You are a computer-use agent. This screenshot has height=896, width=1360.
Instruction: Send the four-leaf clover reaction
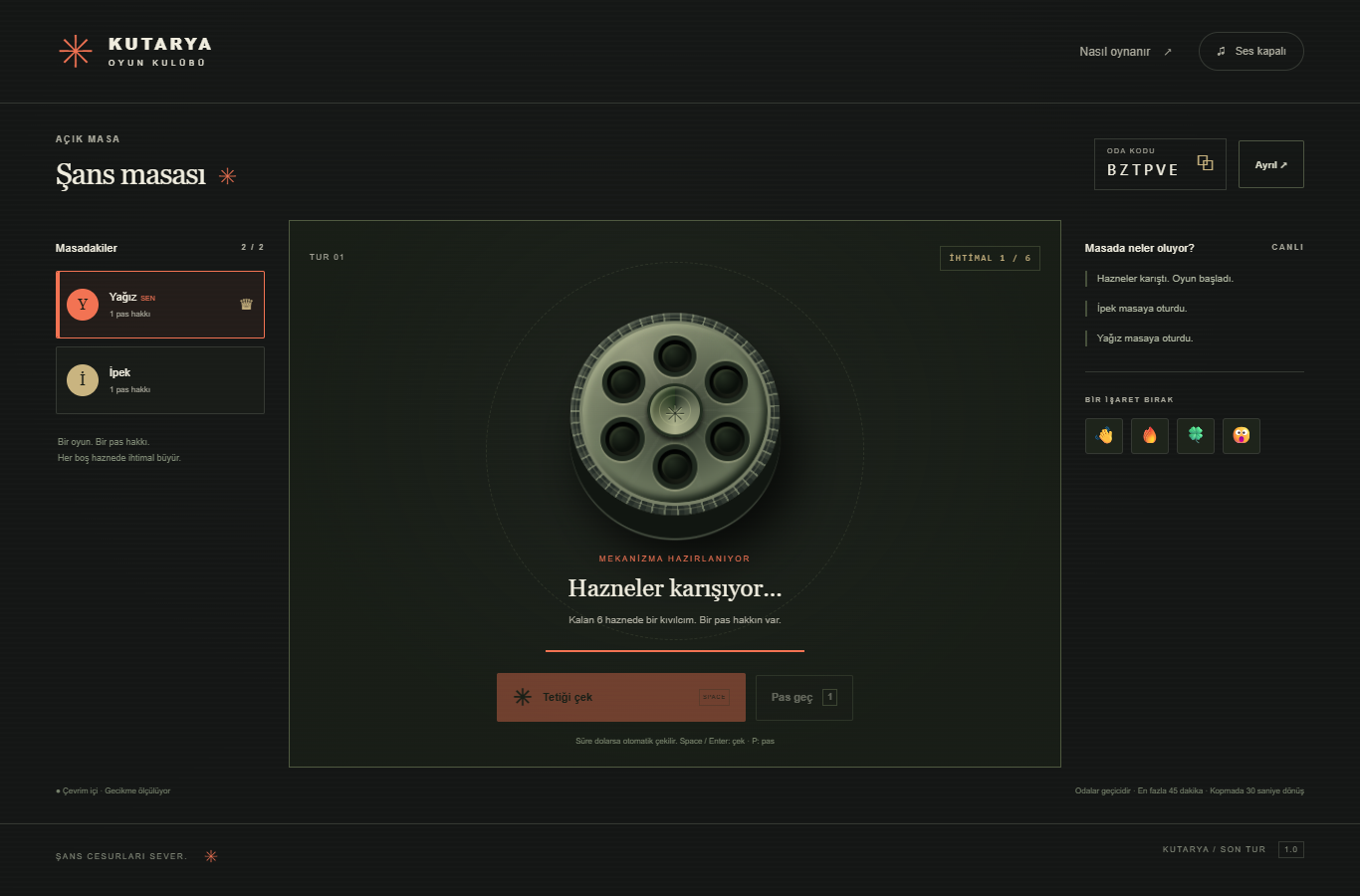click(1196, 436)
